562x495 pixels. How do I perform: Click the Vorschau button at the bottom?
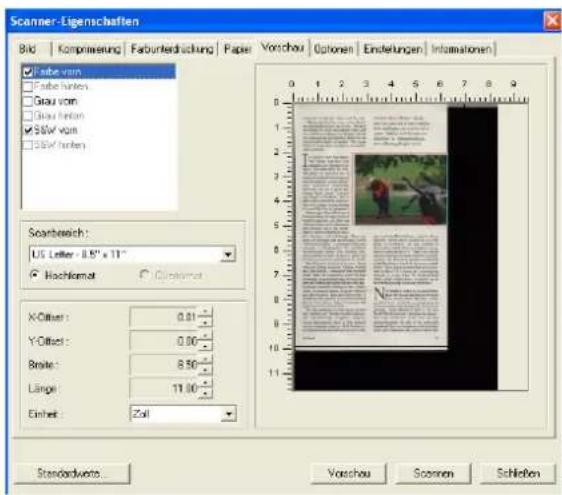click(x=349, y=473)
